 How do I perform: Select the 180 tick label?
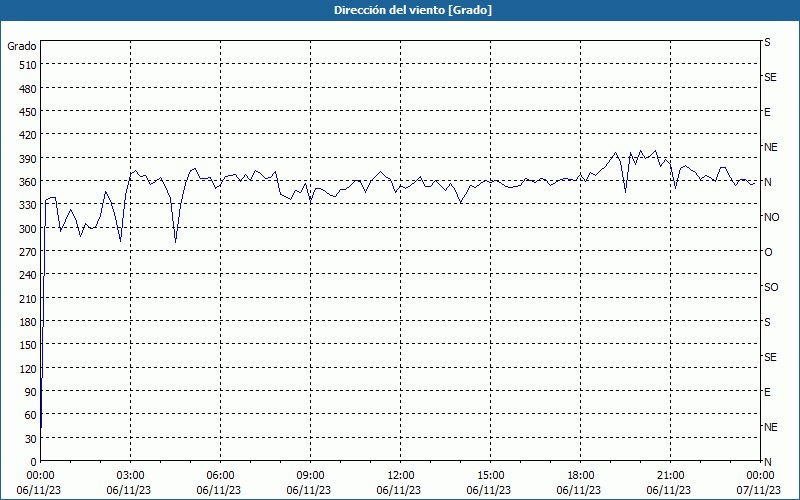point(28,322)
